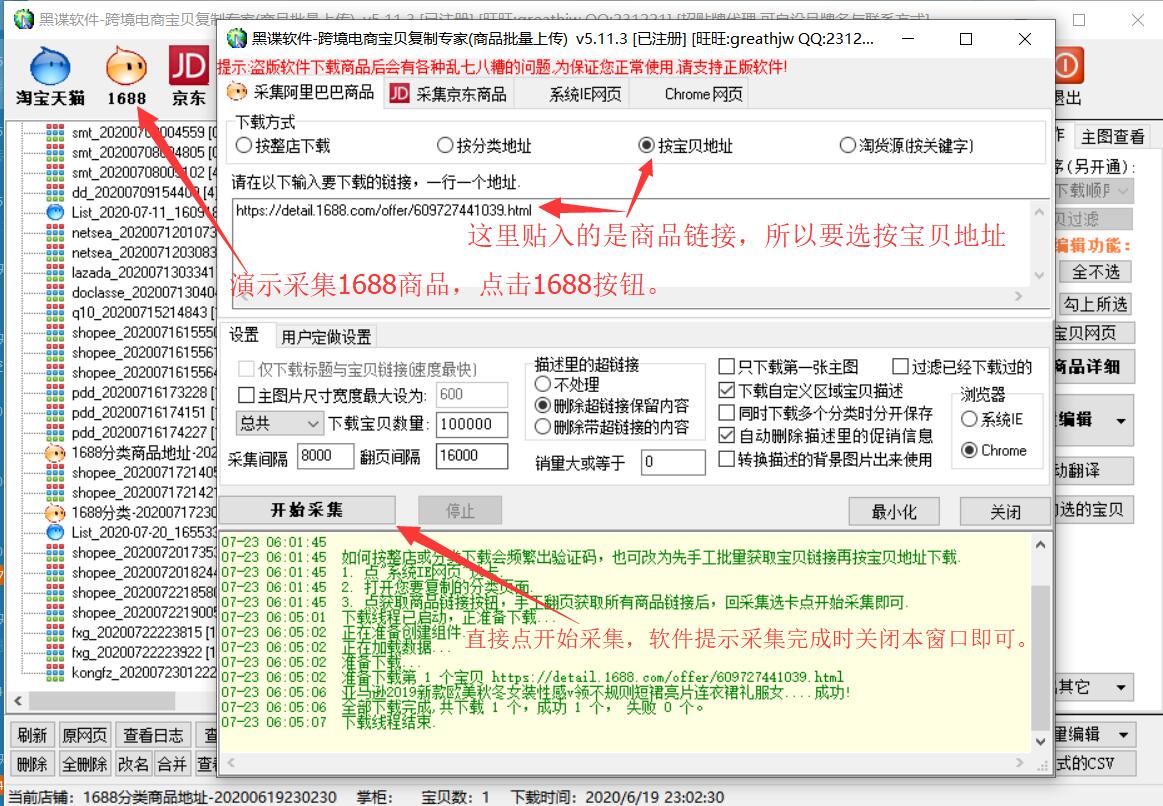Image resolution: width=1163 pixels, height=806 pixels.
Task: Open the 主图查看 tab in main window
Action: point(1112,136)
